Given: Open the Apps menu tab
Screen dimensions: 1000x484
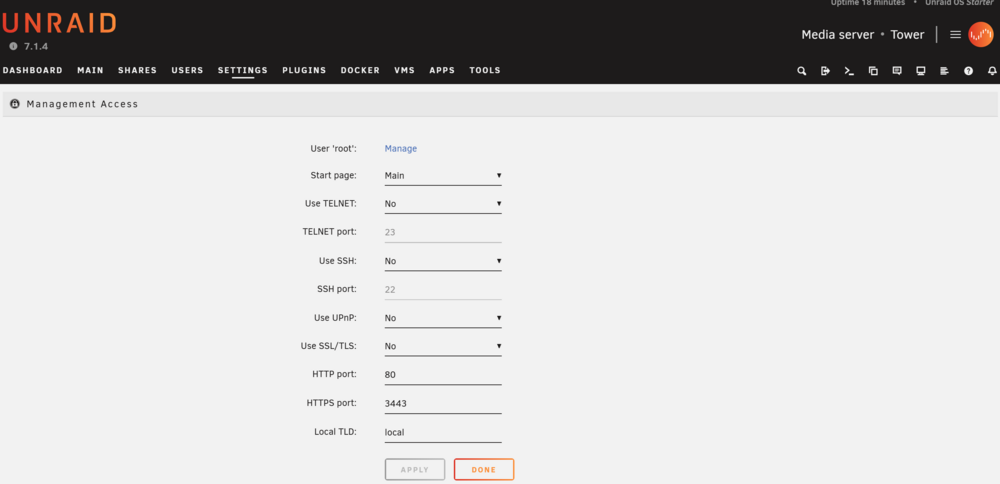Looking at the screenshot, I should tap(442, 70).
